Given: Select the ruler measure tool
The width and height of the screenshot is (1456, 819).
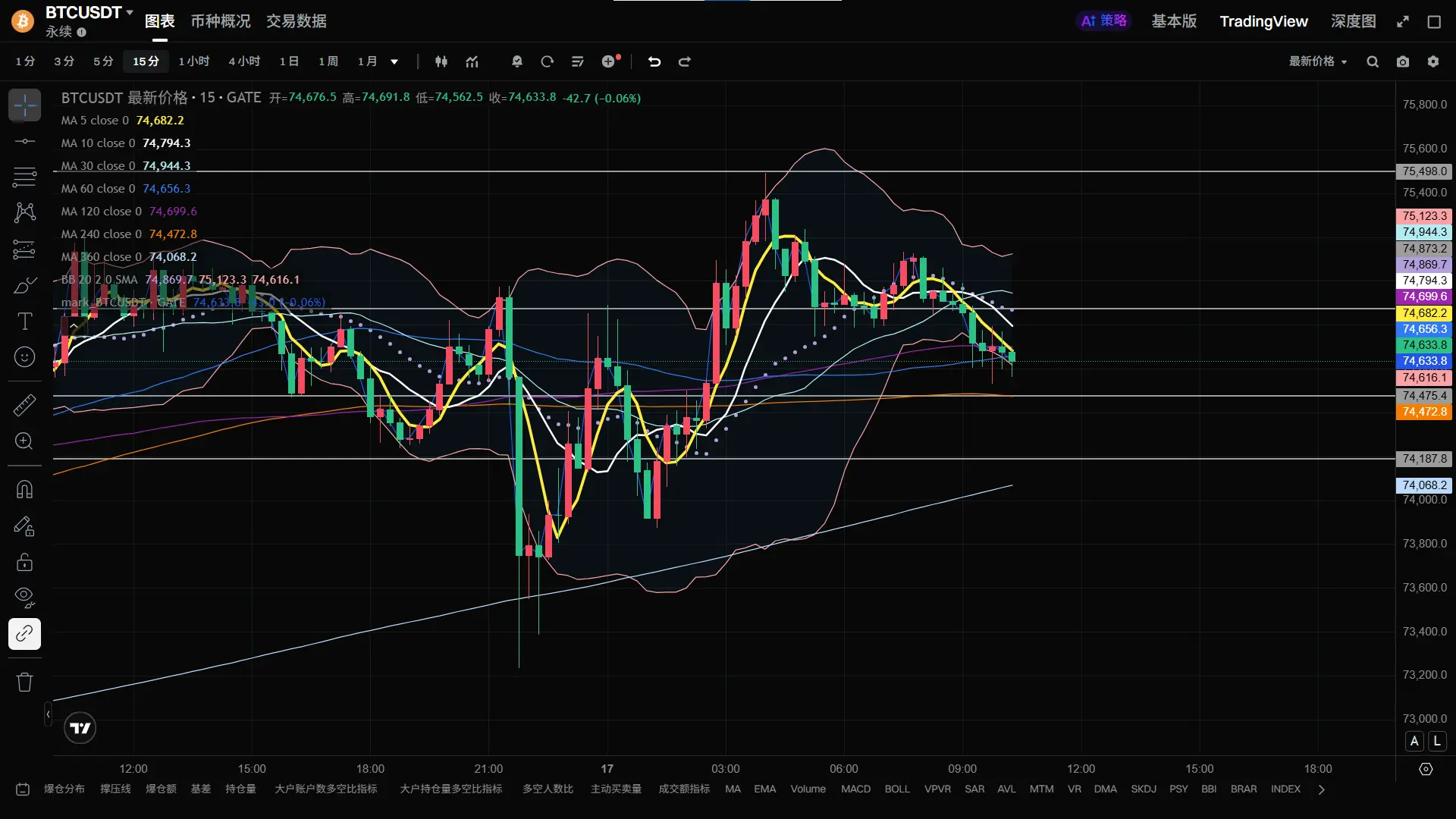Looking at the screenshot, I should click(x=24, y=405).
